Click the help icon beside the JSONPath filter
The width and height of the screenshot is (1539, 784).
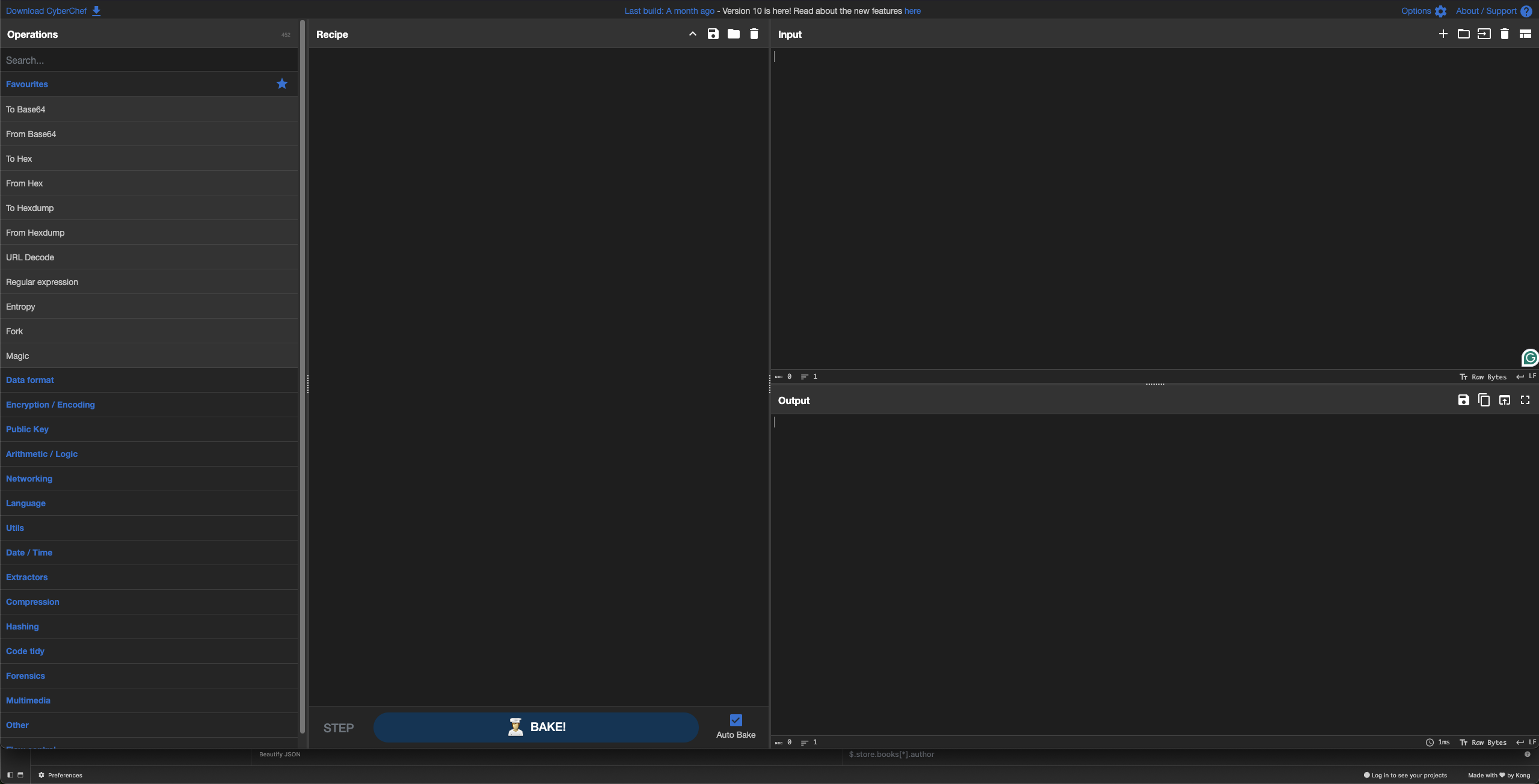point(1528,754)
